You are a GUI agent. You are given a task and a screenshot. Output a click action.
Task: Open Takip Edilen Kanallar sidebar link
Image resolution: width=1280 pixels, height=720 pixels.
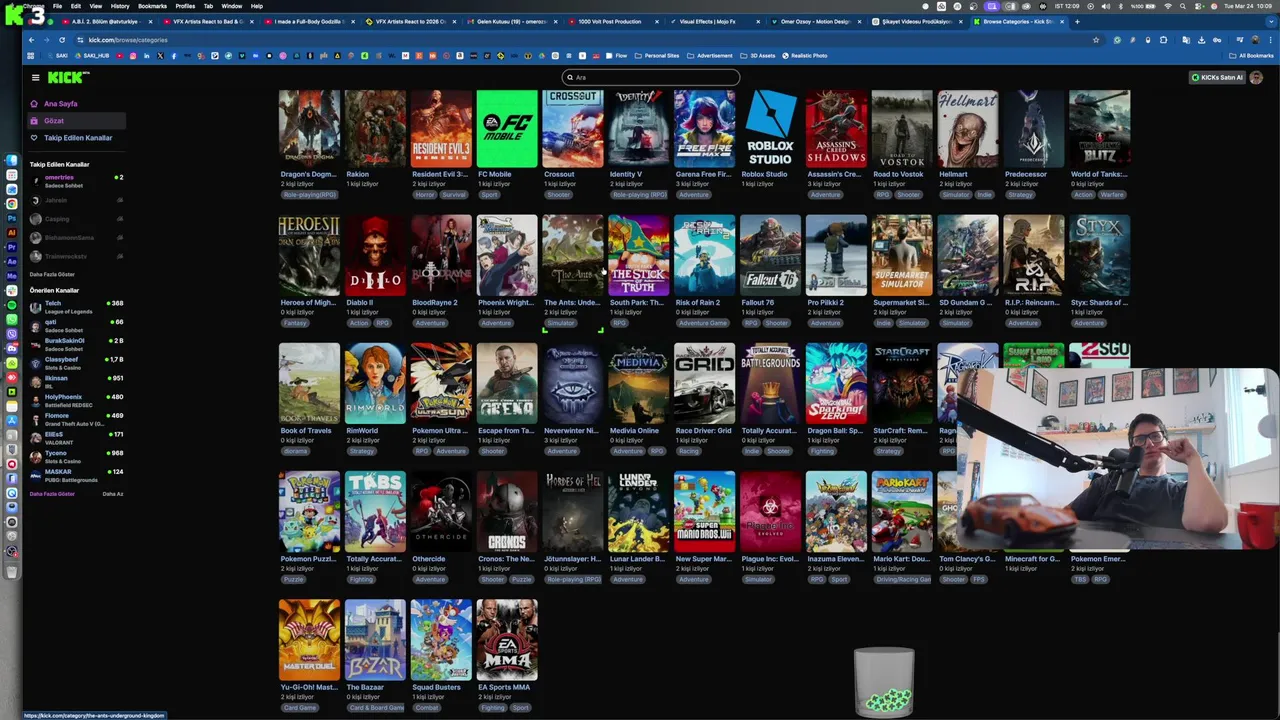tap(78, 138)
